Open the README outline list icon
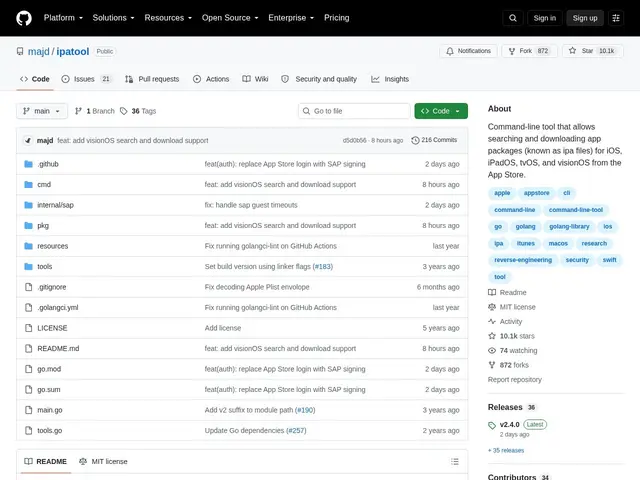The image size is (640, 480). [455, 462]
